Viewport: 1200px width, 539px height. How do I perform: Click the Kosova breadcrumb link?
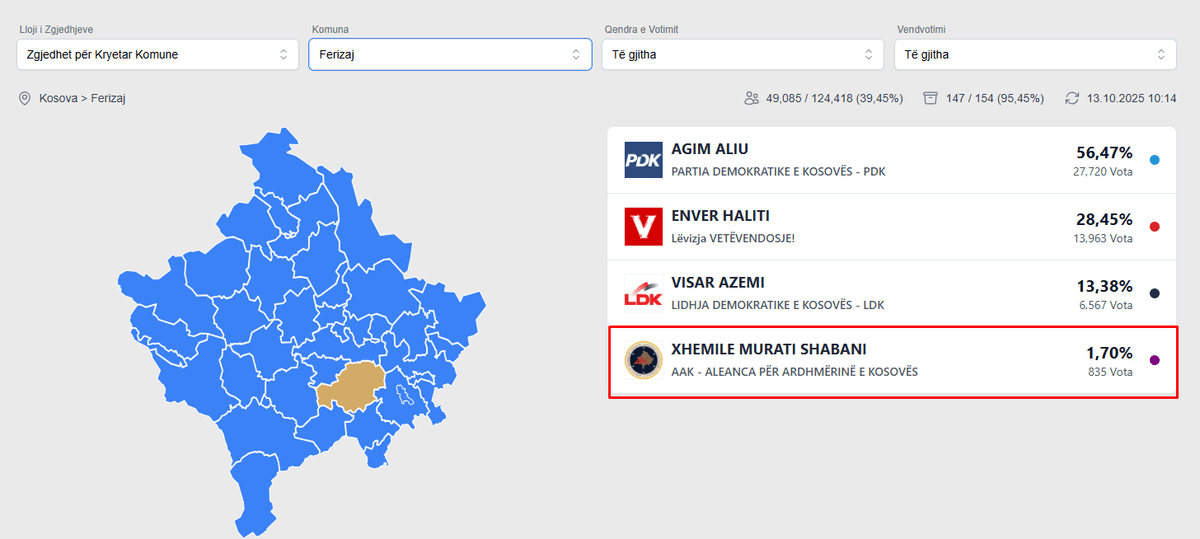(x=59, y=98)
